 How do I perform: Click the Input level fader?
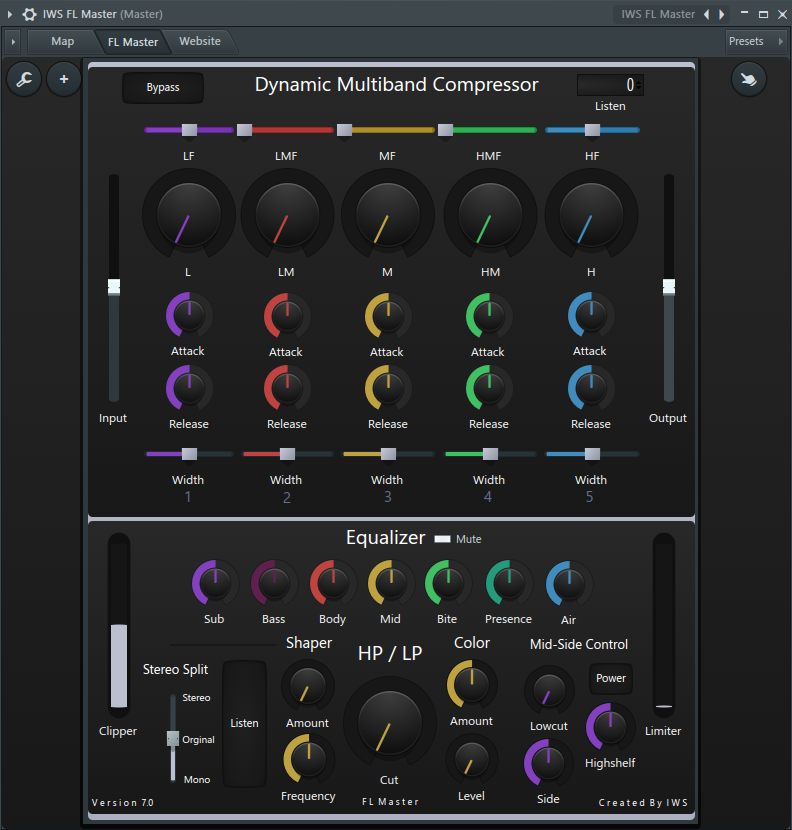[114, 287]
